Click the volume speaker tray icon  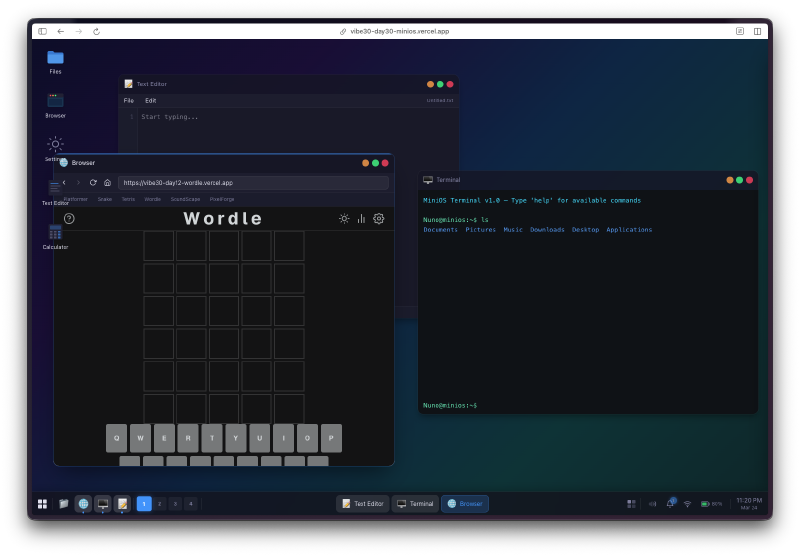(652, 504)
